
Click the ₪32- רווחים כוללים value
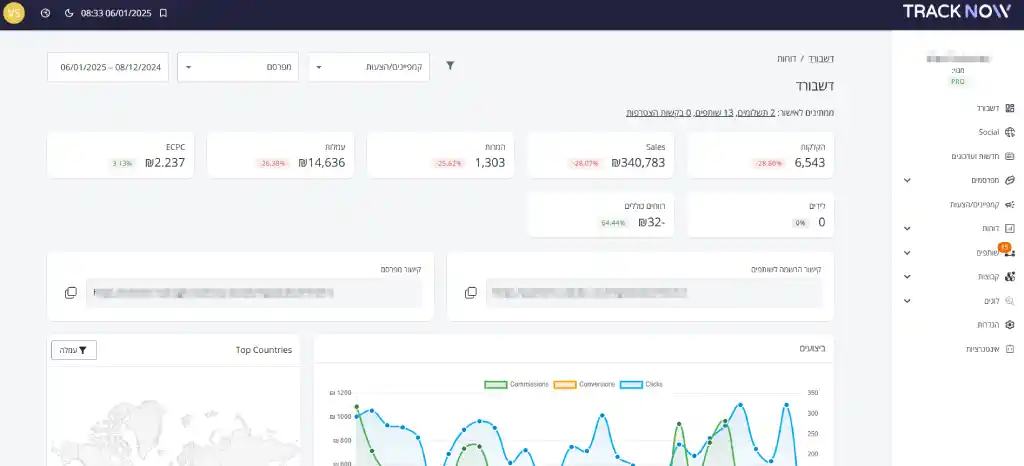pos(652,223)
